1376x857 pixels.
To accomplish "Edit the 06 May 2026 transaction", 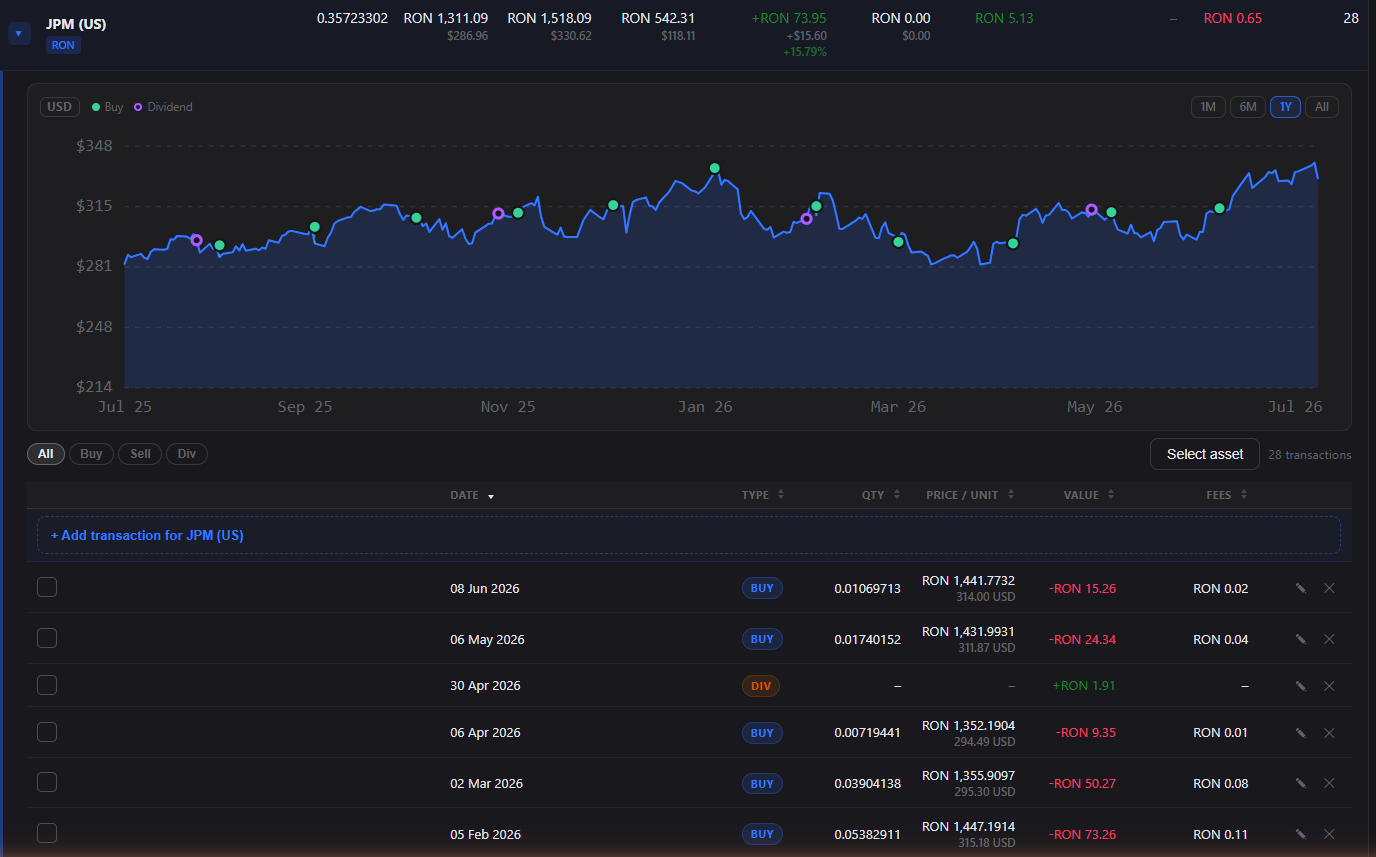I will coord(1301,639).
